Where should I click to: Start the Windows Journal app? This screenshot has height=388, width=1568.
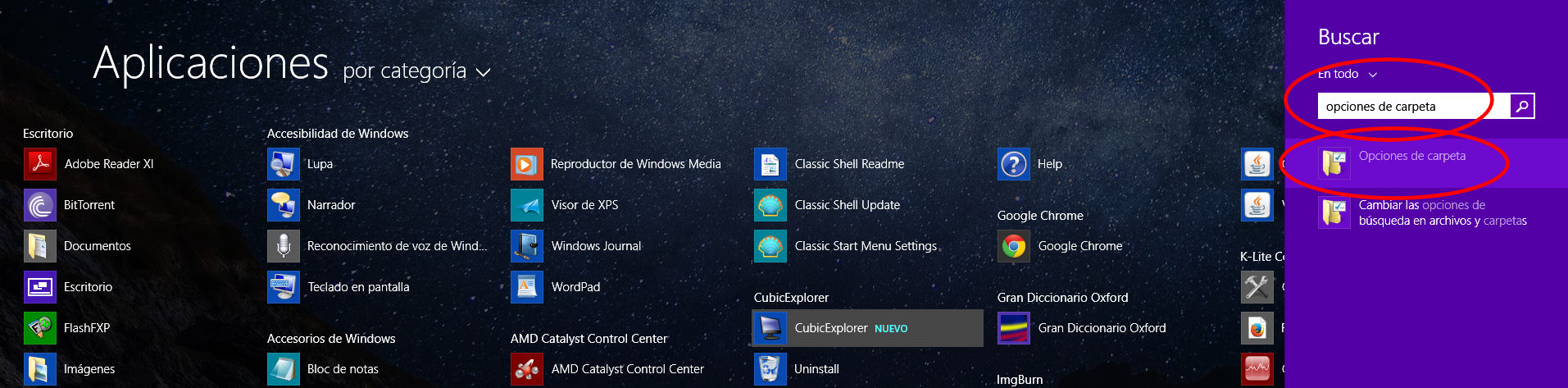click(527, 246)
